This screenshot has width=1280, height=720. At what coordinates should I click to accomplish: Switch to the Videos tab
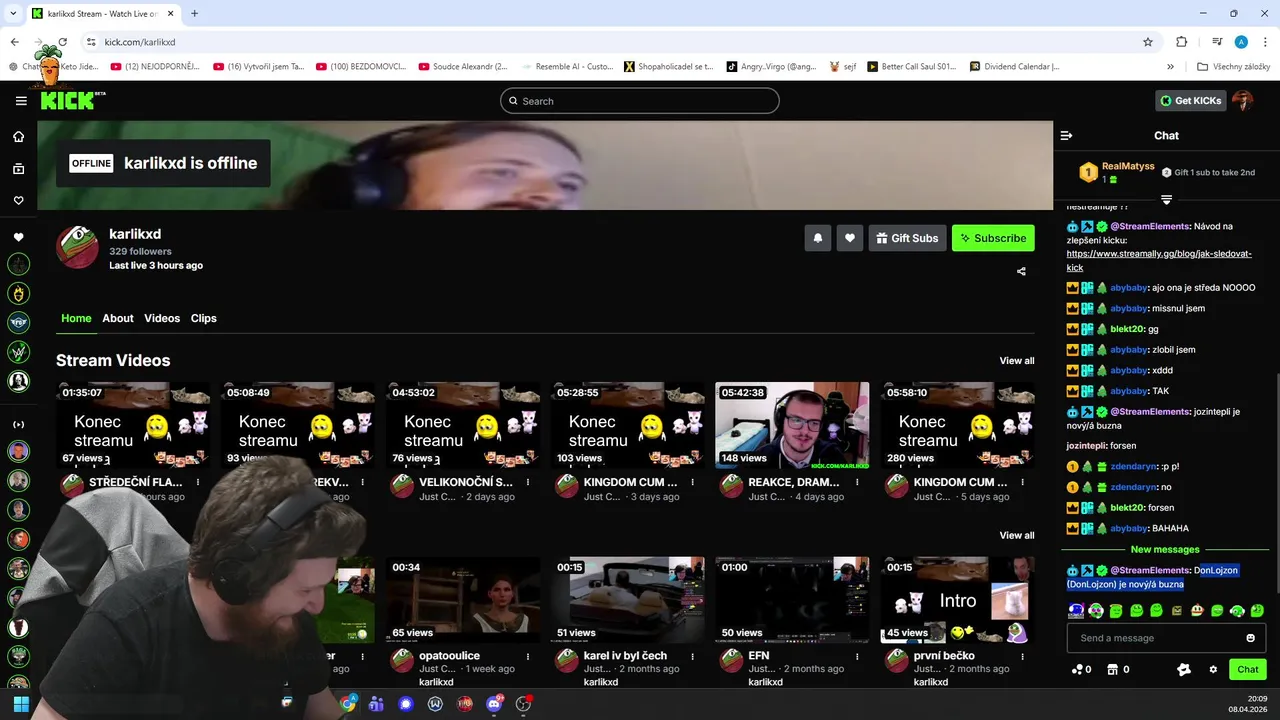(x=162, y=318)
